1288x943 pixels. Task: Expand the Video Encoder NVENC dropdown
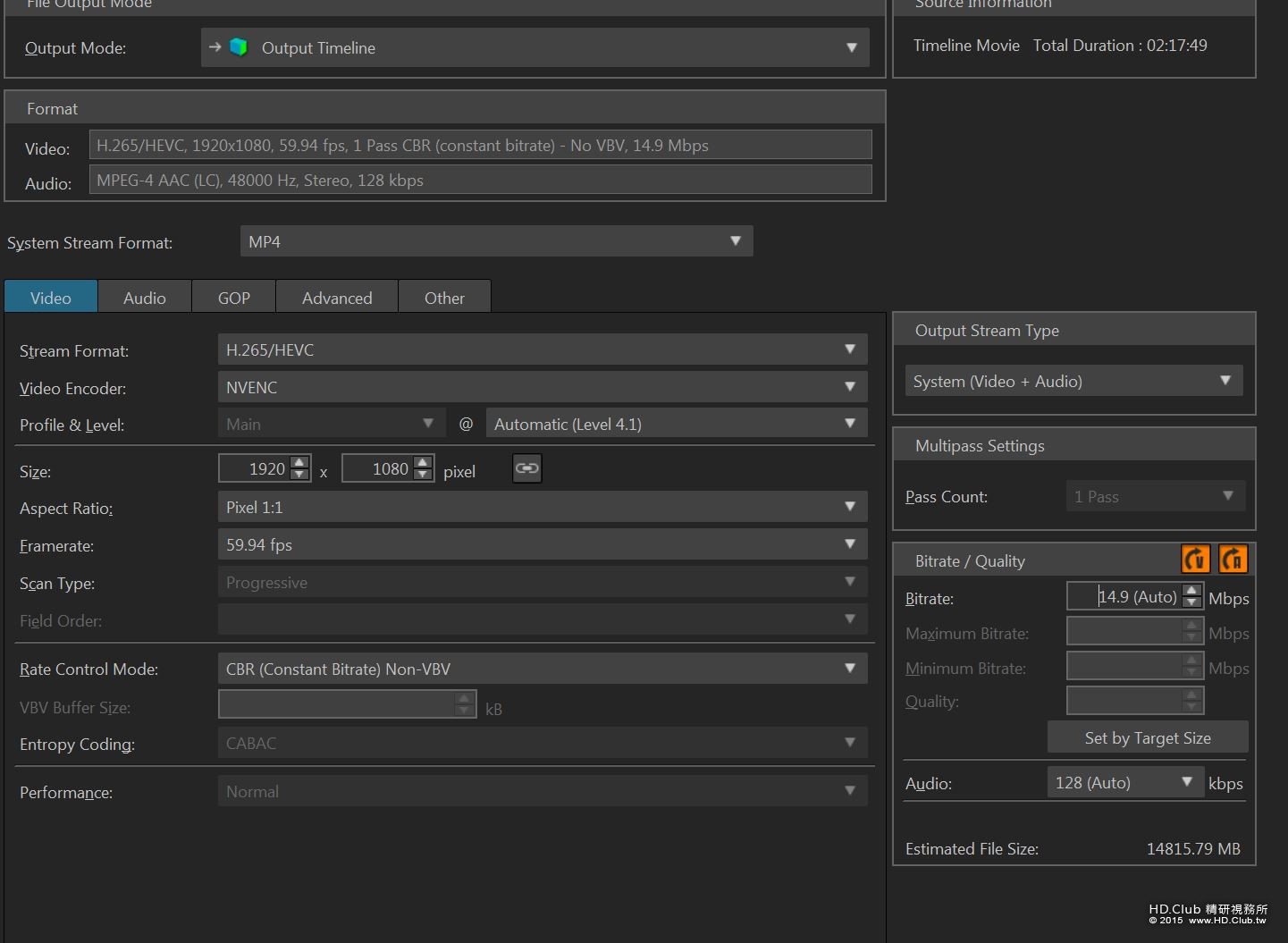pos(543,387)
